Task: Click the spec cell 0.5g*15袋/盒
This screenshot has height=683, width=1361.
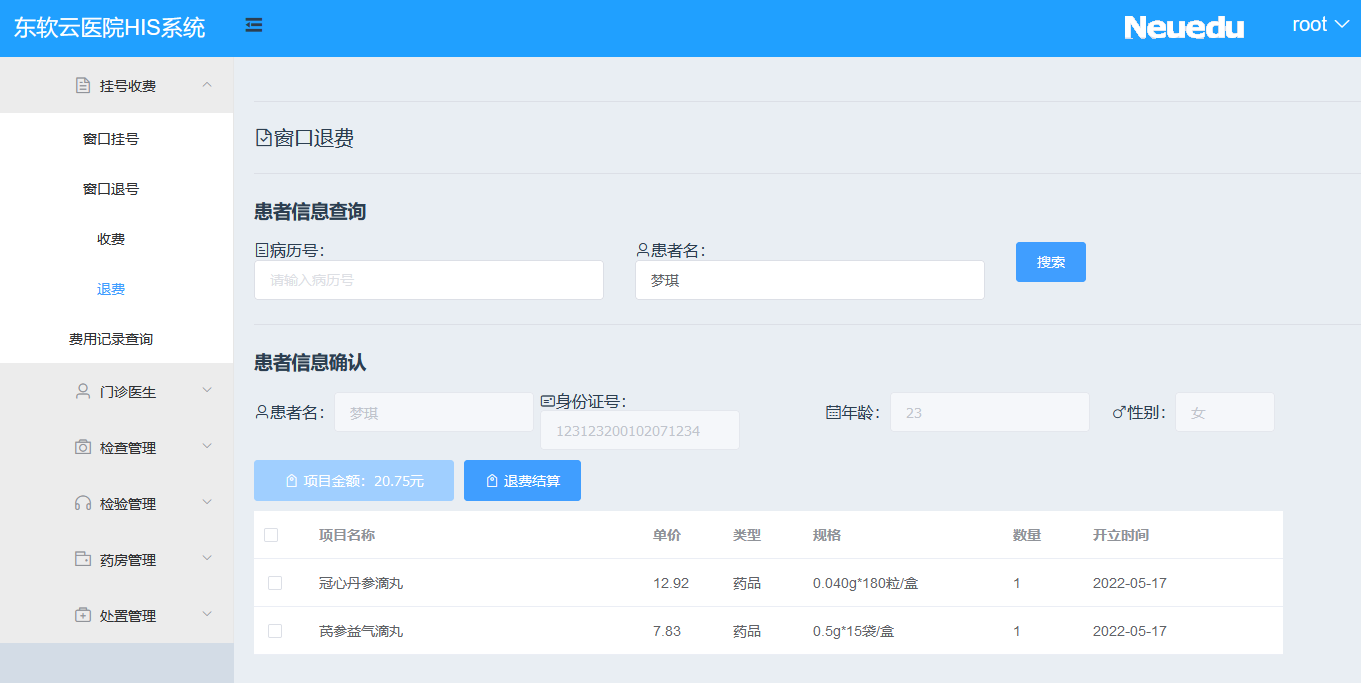Action: 854,631
